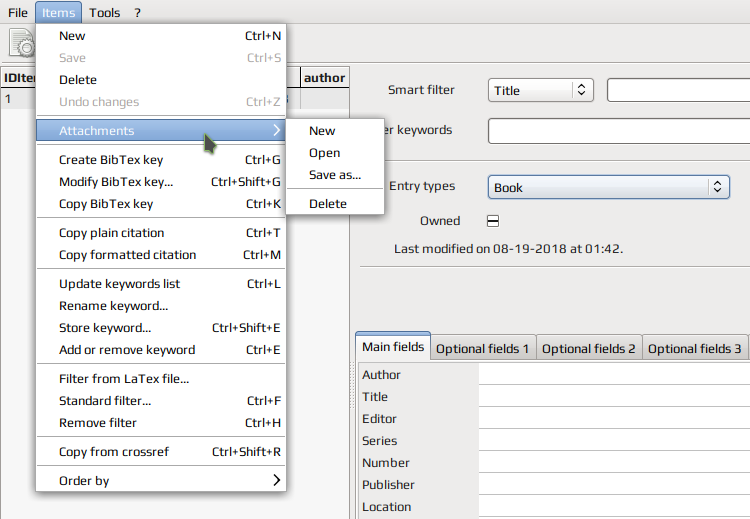Open the Entry types Book dropdown
The height and width of the screenshot is (519, 750).
608,188
